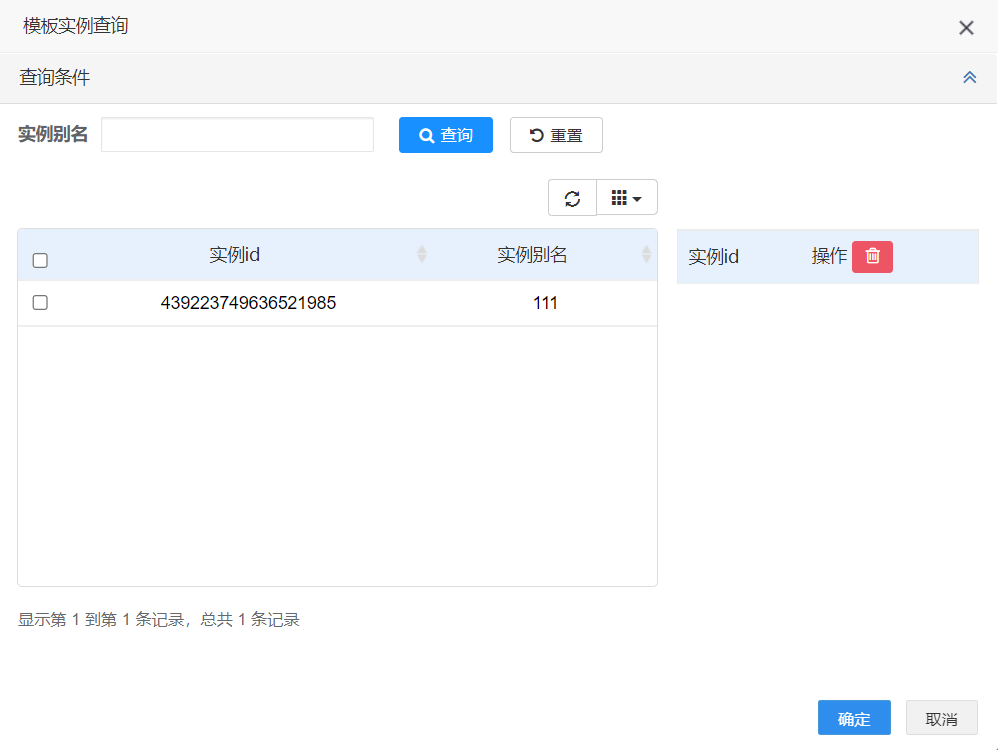Click the refresh table icon button
998x750 pixels.
572,198
